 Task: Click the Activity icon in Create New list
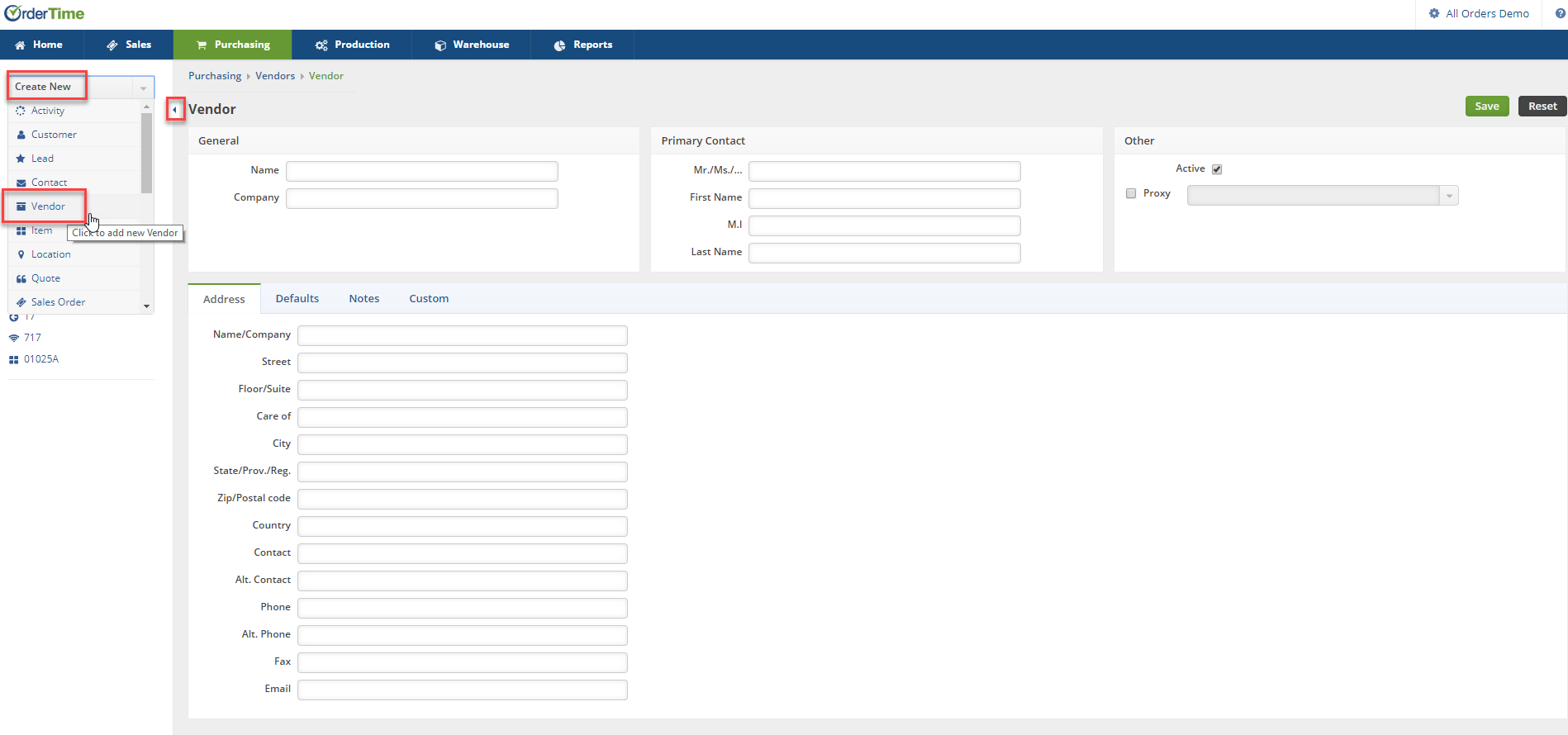click(x=21, y=111)
